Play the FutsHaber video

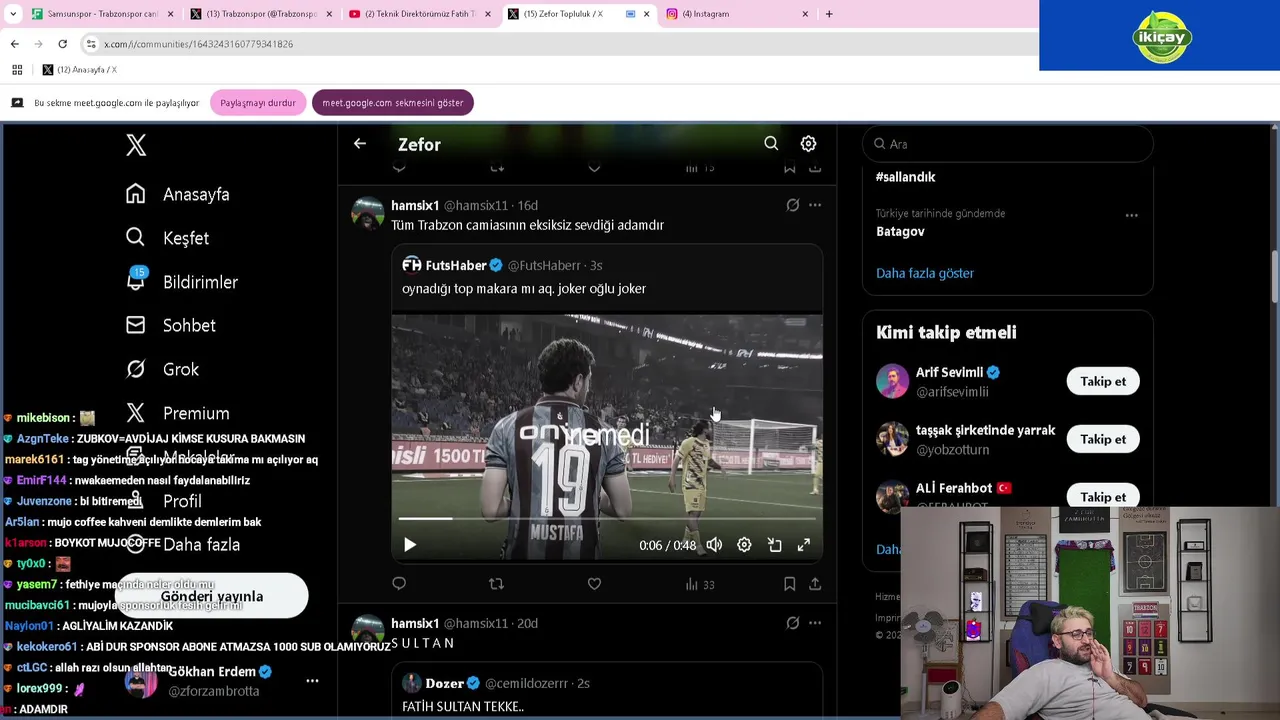point(409,545)
